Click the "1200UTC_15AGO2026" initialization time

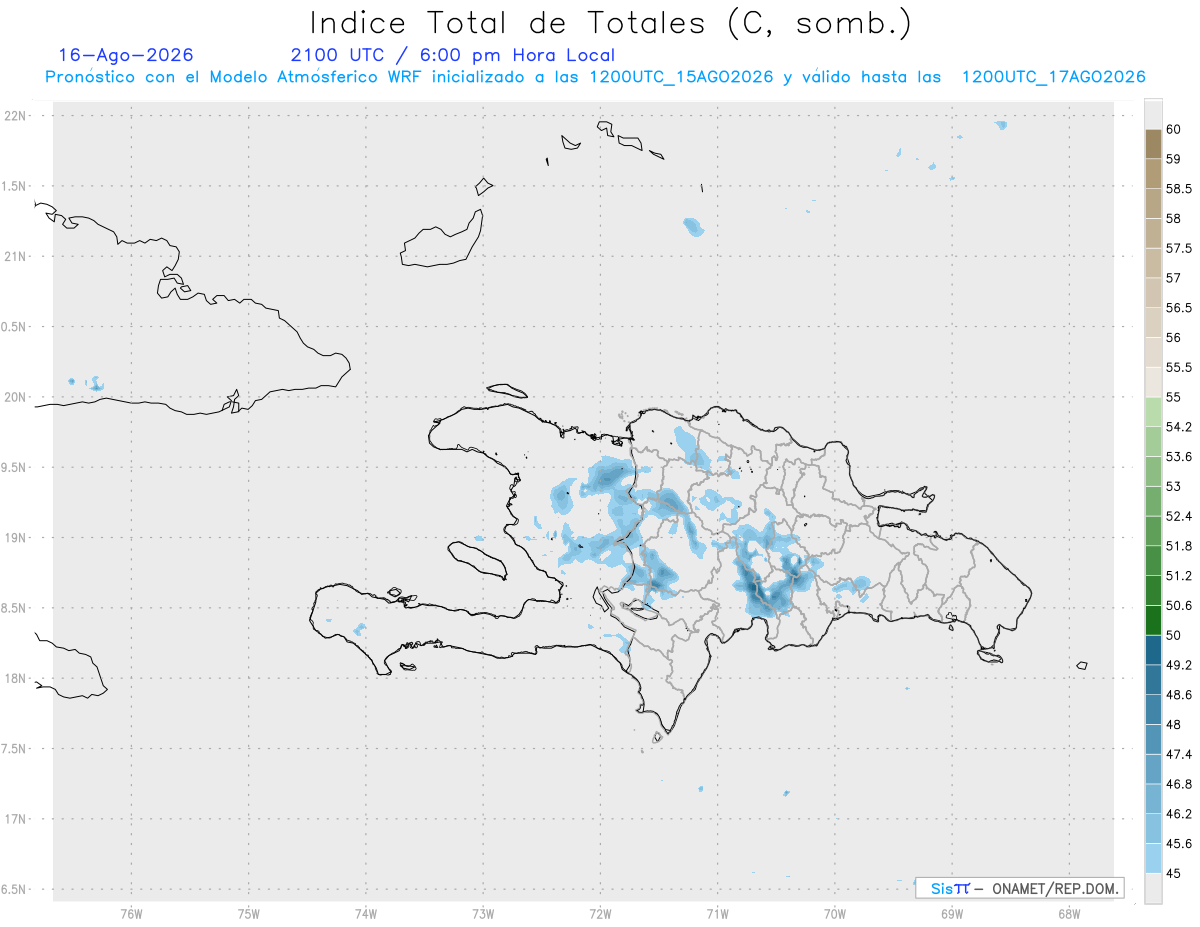682,77
